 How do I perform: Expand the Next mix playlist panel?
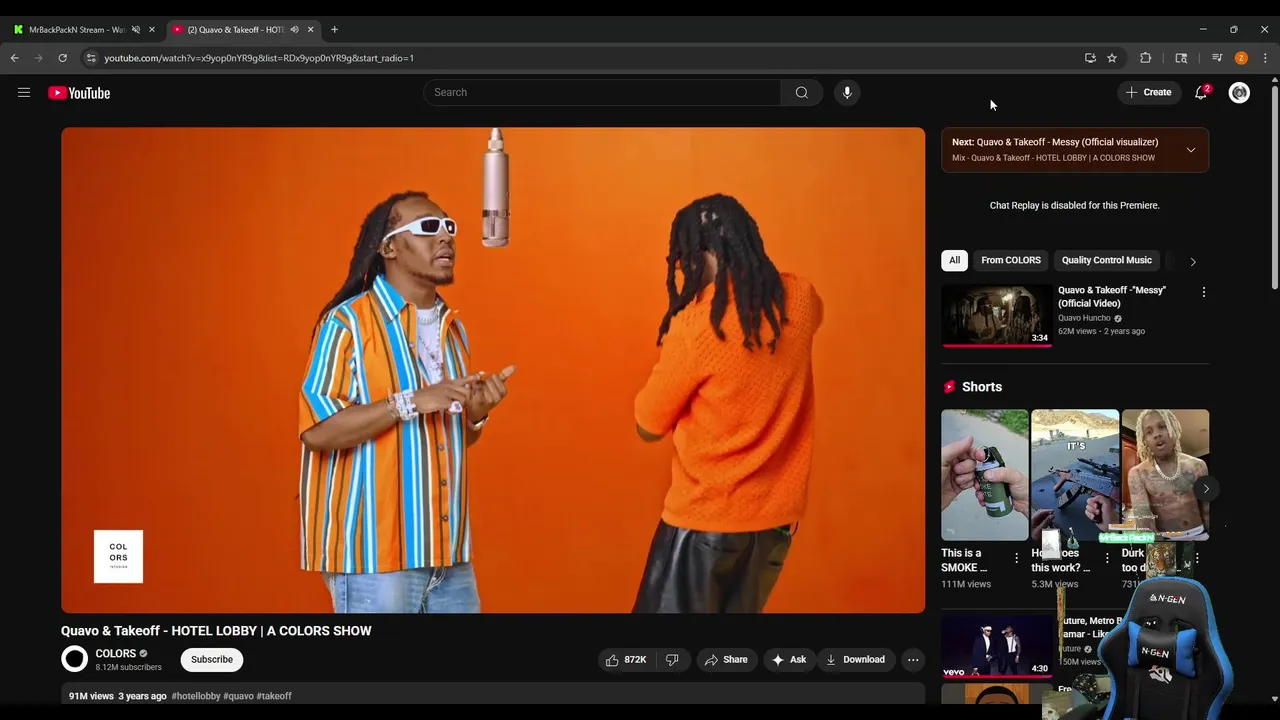point(1190,150)
